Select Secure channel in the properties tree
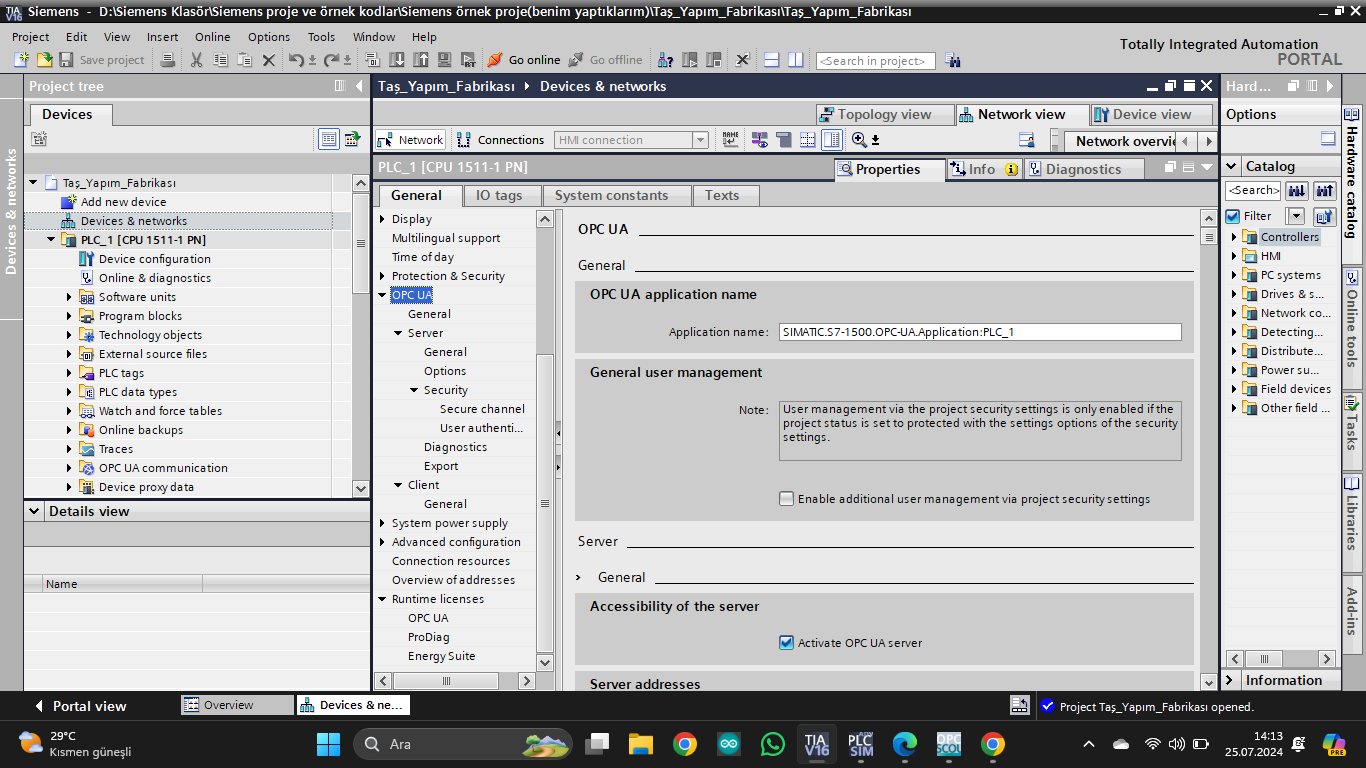The width and height of the screenshot is (1366, 768). [482, 409]
